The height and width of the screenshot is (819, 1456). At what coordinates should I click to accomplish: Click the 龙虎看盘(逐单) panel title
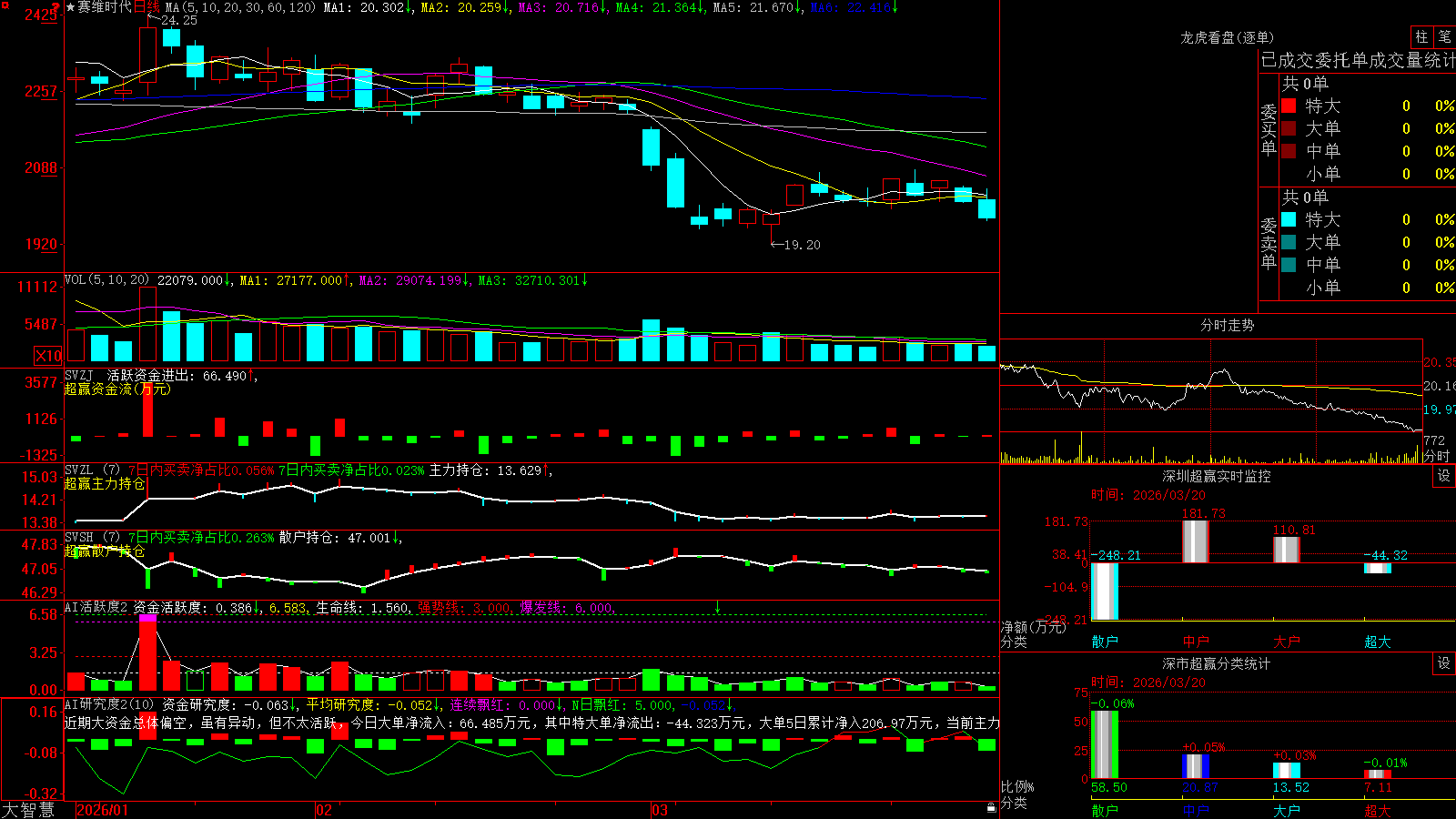1228,37
